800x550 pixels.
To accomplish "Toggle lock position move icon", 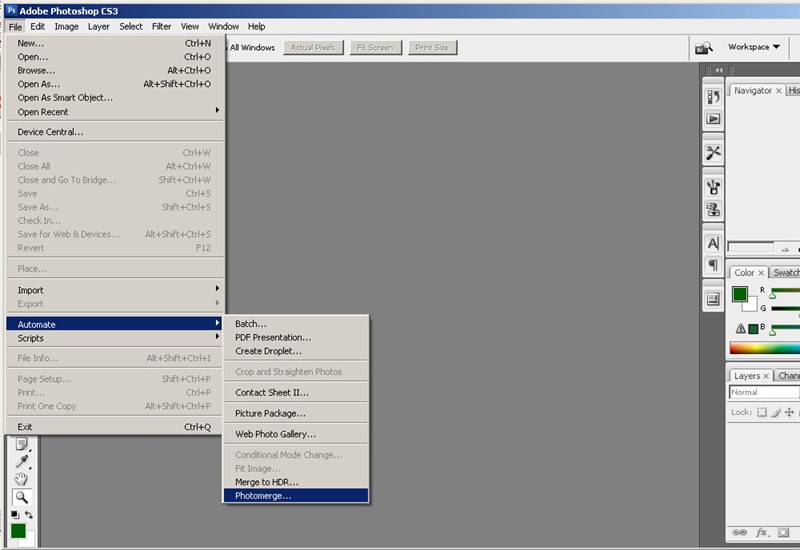I will pyautogui.click(x=789, y=412).
